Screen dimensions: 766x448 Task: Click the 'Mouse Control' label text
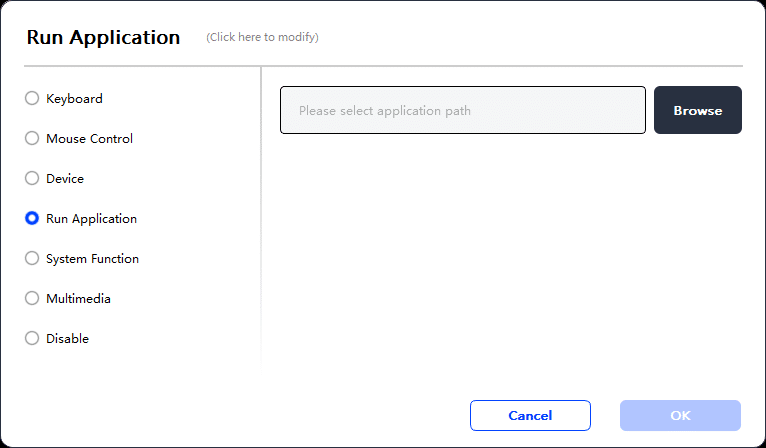(x=89, y=139)
